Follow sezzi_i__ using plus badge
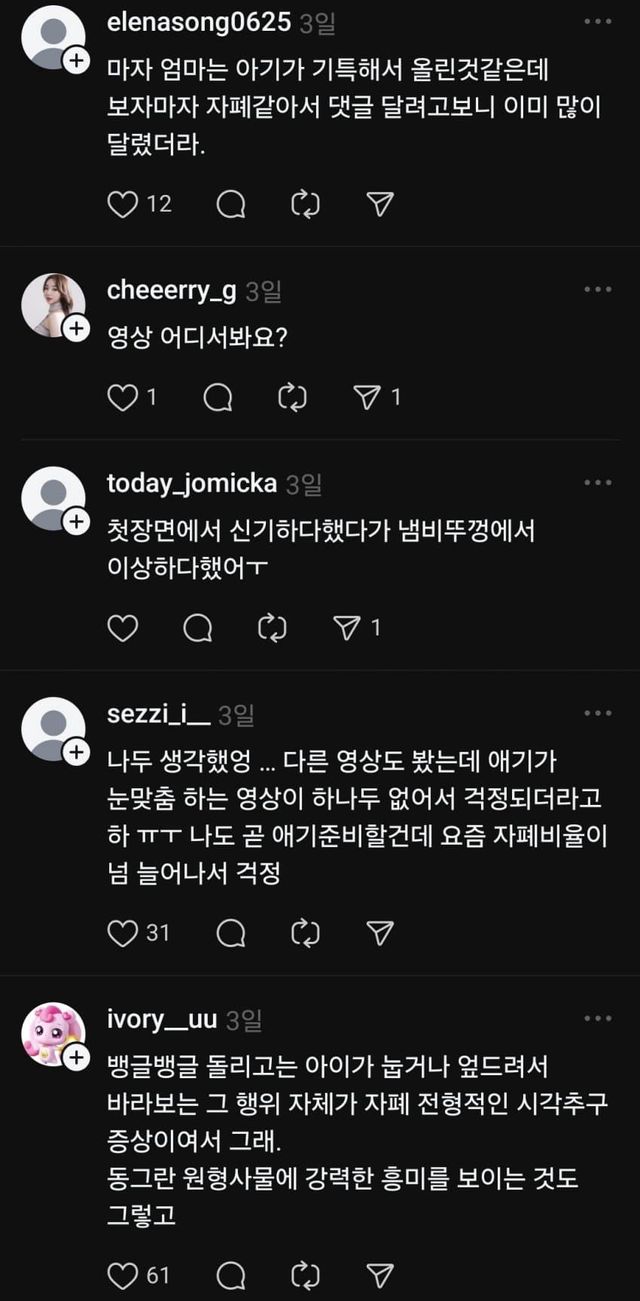640x1301 pixels. click(x=77, y=753)
